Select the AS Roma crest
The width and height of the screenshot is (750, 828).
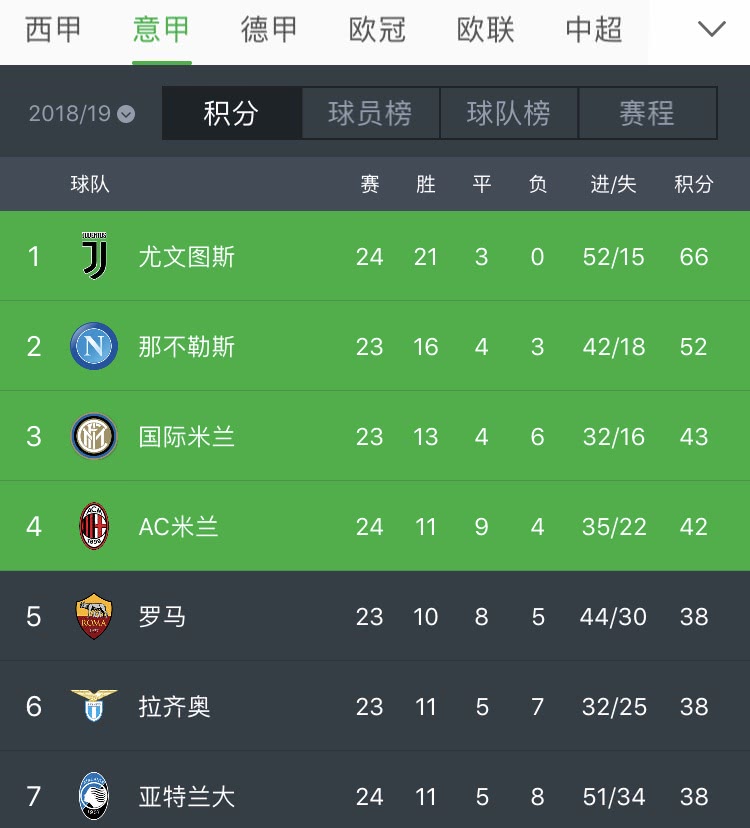[x=94, y=616]
